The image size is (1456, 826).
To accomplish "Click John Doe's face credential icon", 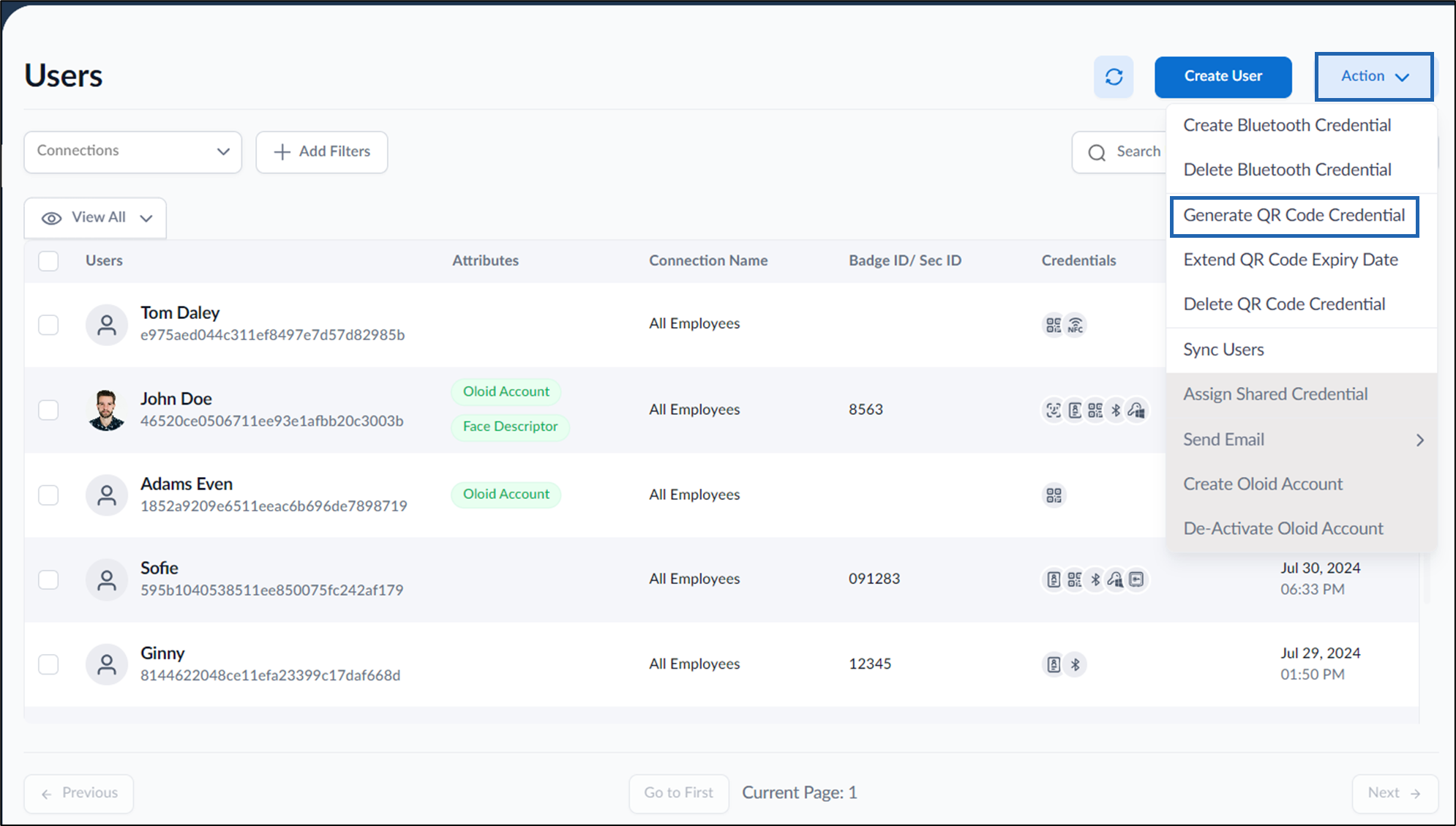I will click(1054, 410).
